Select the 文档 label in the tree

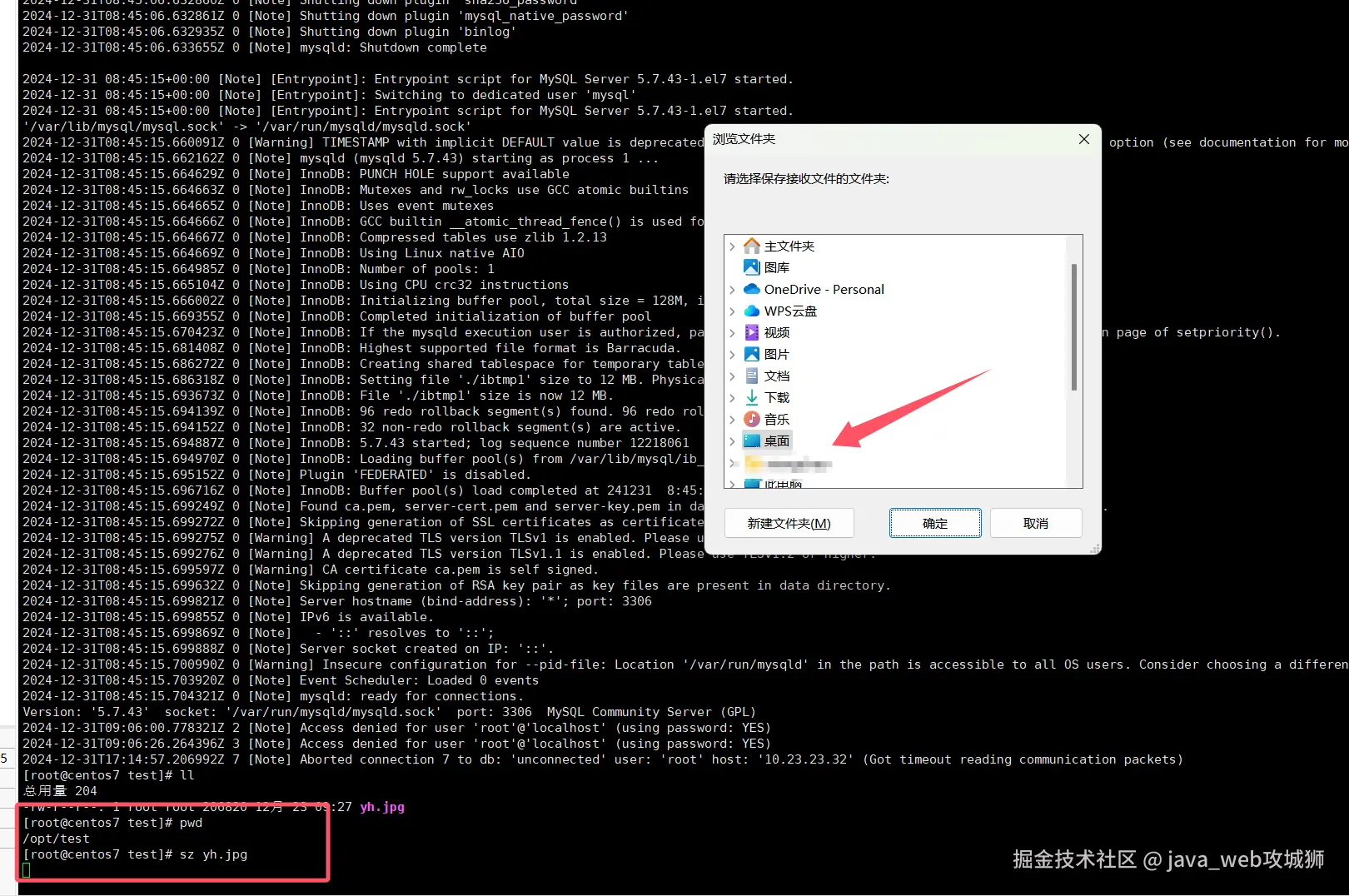777,376
